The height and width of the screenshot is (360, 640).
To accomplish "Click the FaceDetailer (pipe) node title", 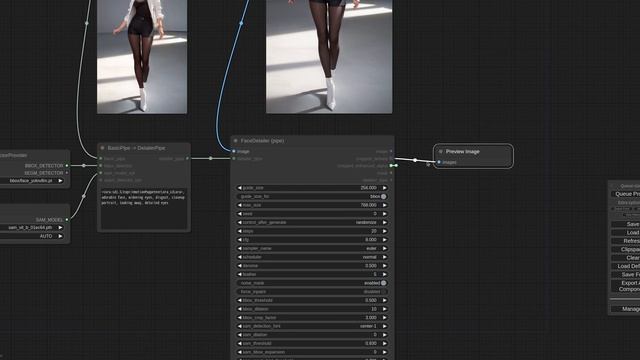I will [262, 141].
